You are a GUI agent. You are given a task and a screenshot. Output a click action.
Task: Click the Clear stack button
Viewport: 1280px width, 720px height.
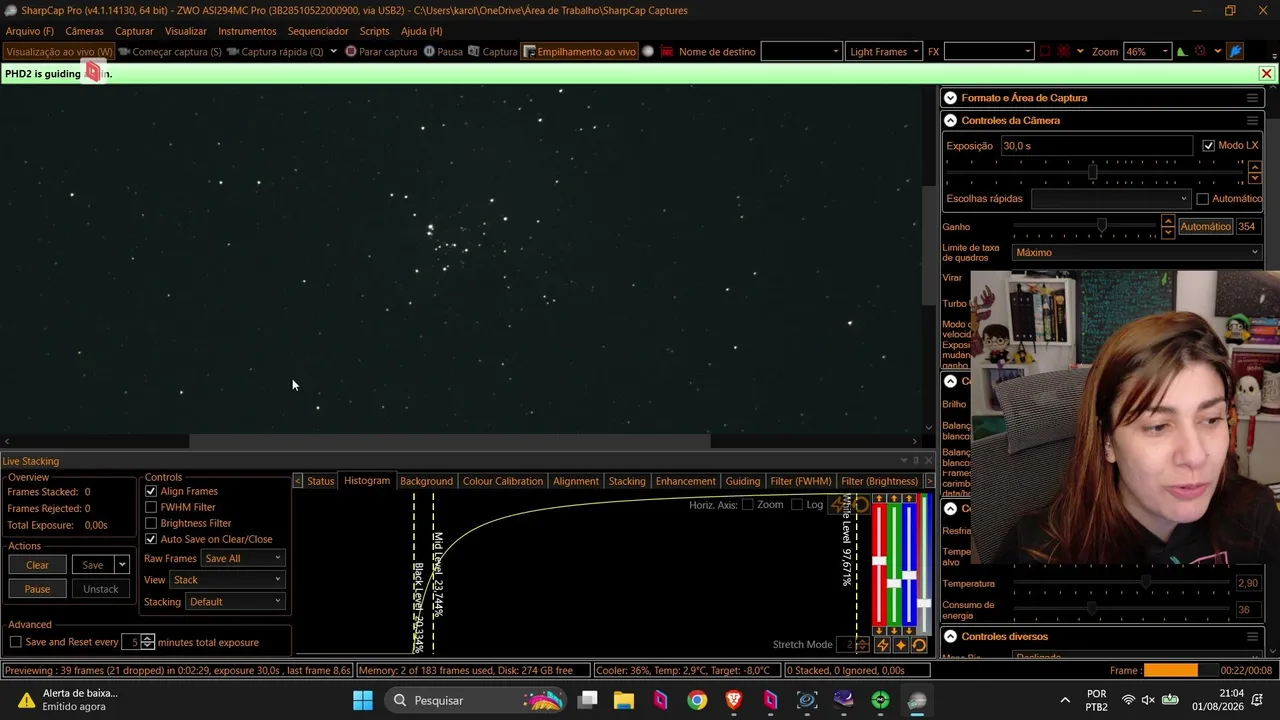pos(37,565)
